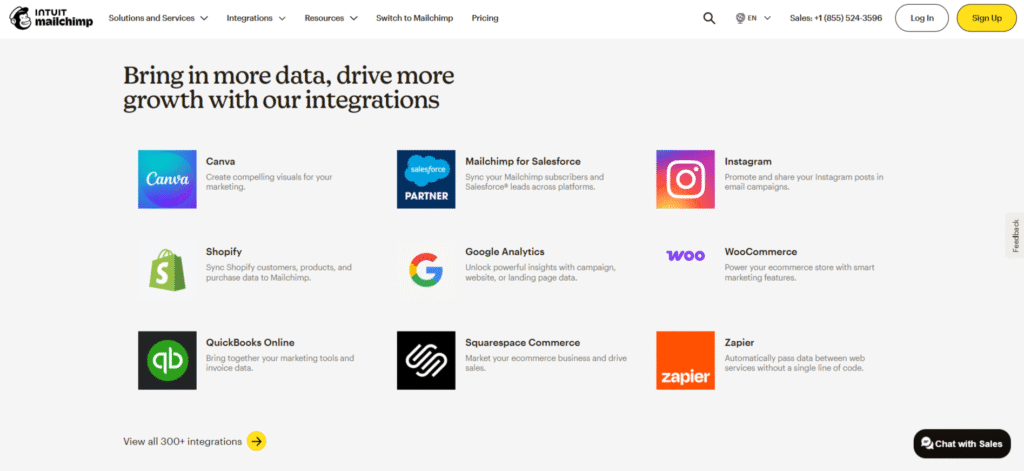The height and width of the screenshot is (471, 1024).
Task: Open Switch to Mailchimp page
Action: [414, 18]
